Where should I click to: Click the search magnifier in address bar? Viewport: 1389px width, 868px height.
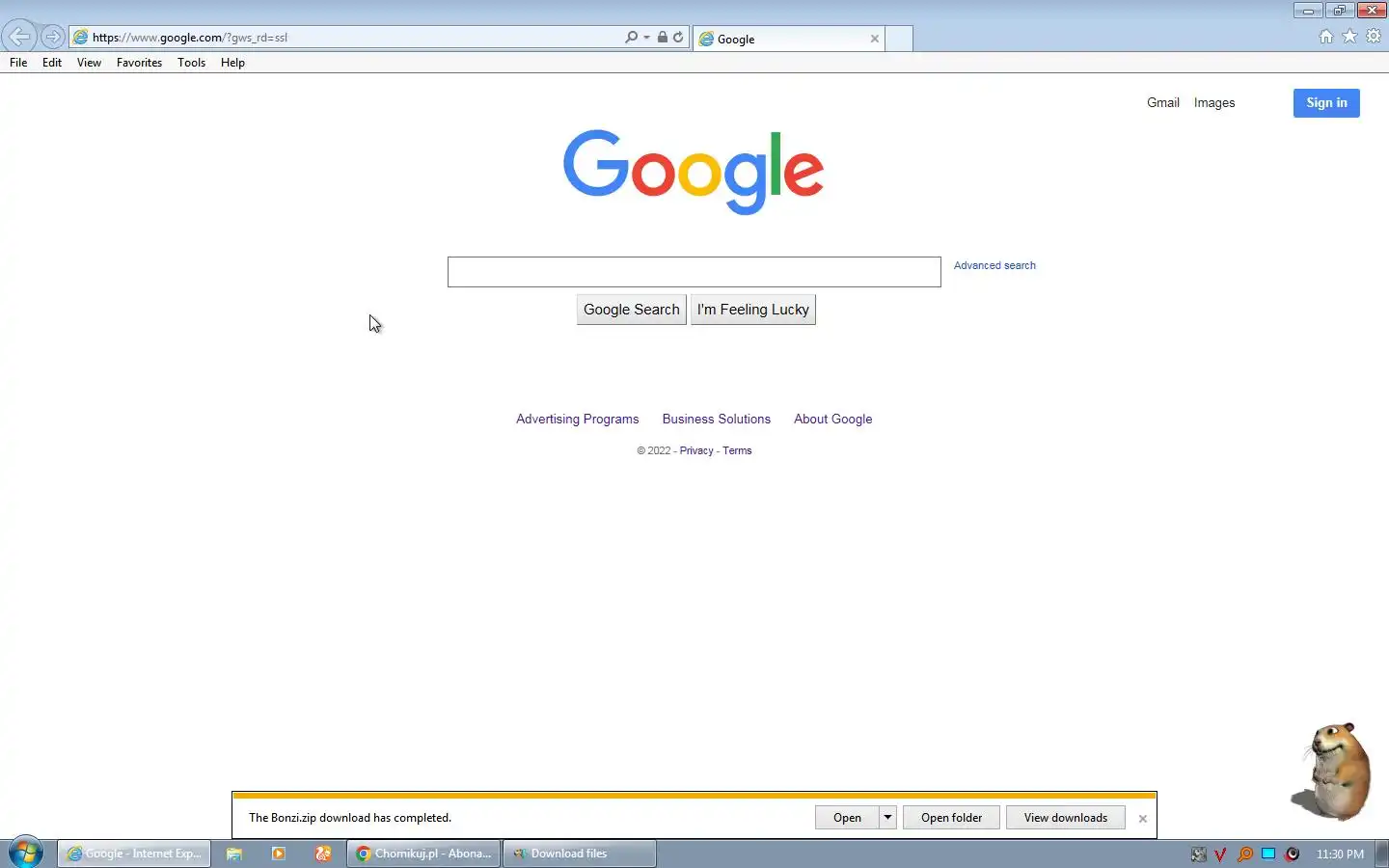pos(631,37)
